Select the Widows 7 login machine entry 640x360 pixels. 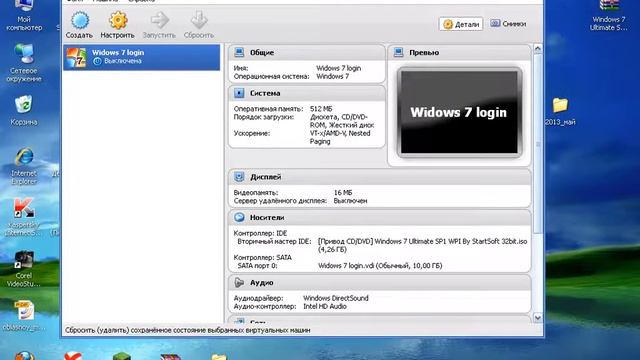pos(141,57)
